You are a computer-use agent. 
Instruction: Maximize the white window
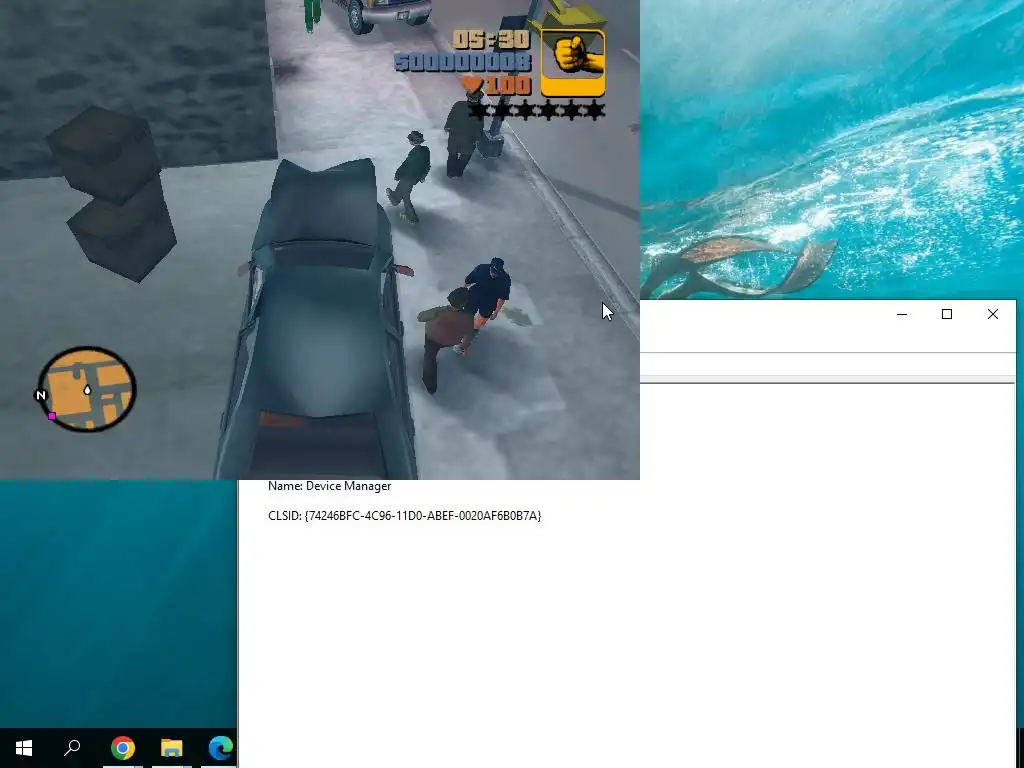pos(947,314)
